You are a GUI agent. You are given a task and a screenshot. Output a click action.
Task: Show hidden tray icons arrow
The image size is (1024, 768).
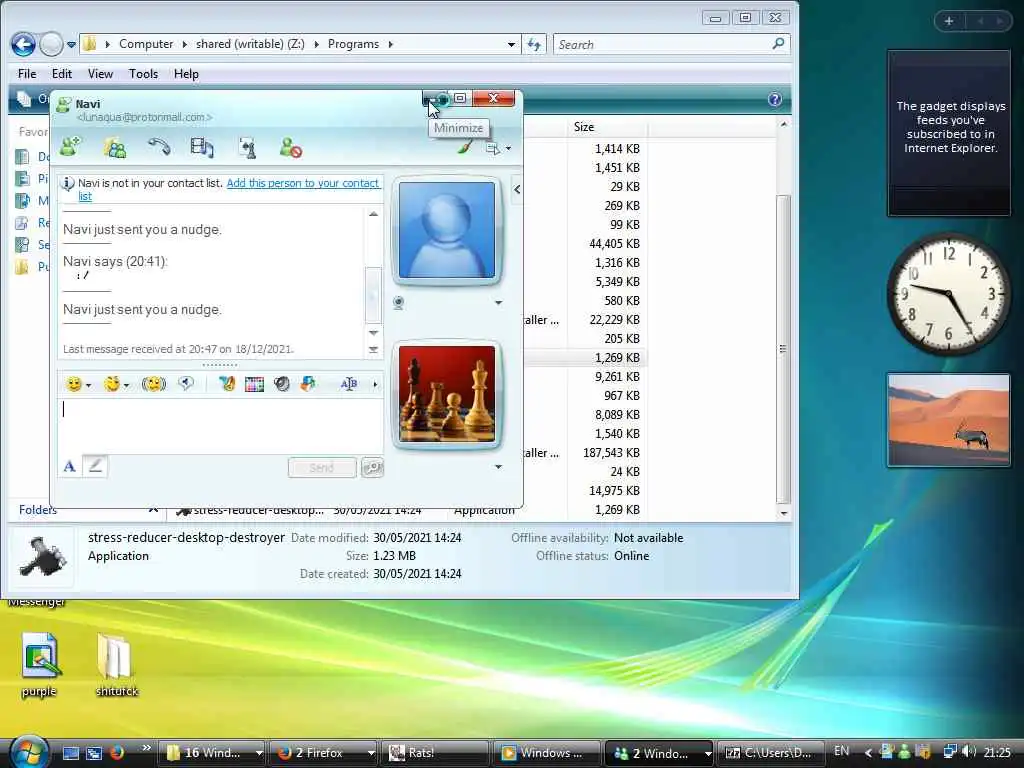point(868,753)
